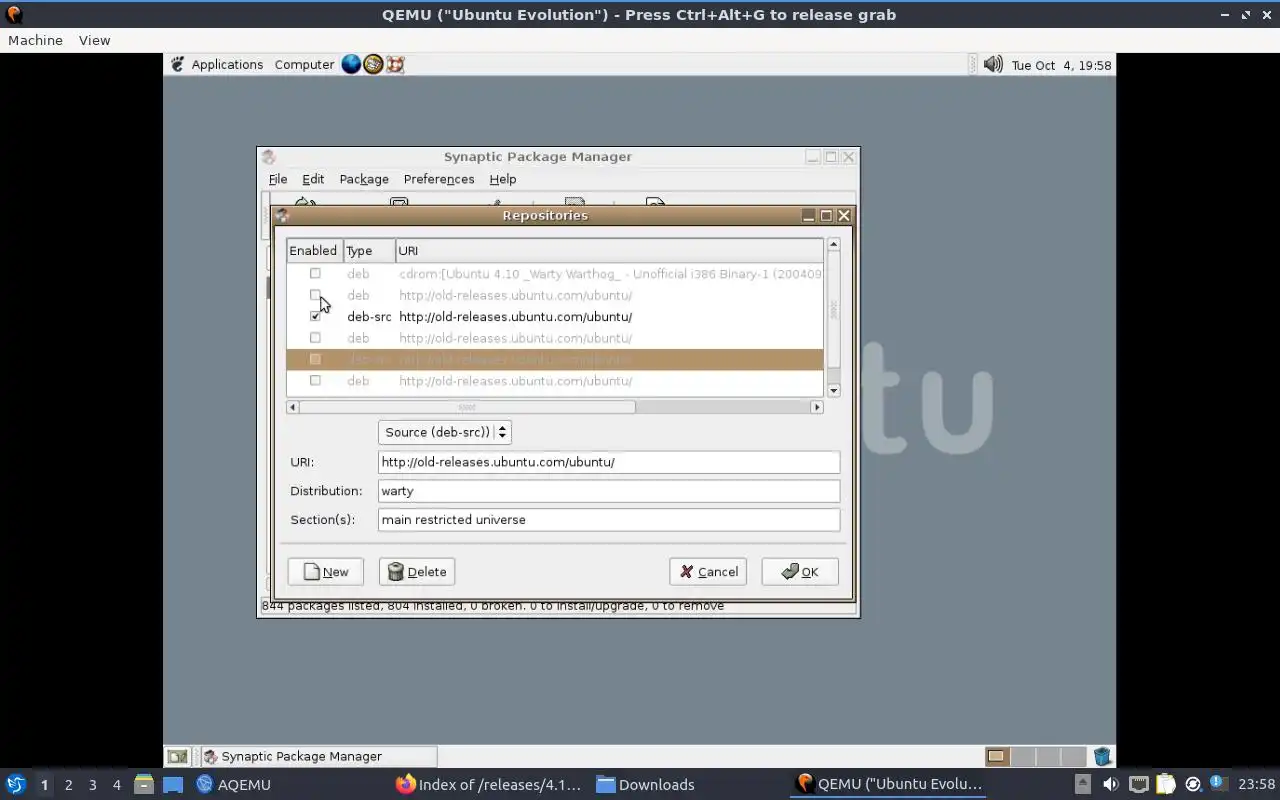Click the Section(s) field with main restricted universe

coord(609,520)
